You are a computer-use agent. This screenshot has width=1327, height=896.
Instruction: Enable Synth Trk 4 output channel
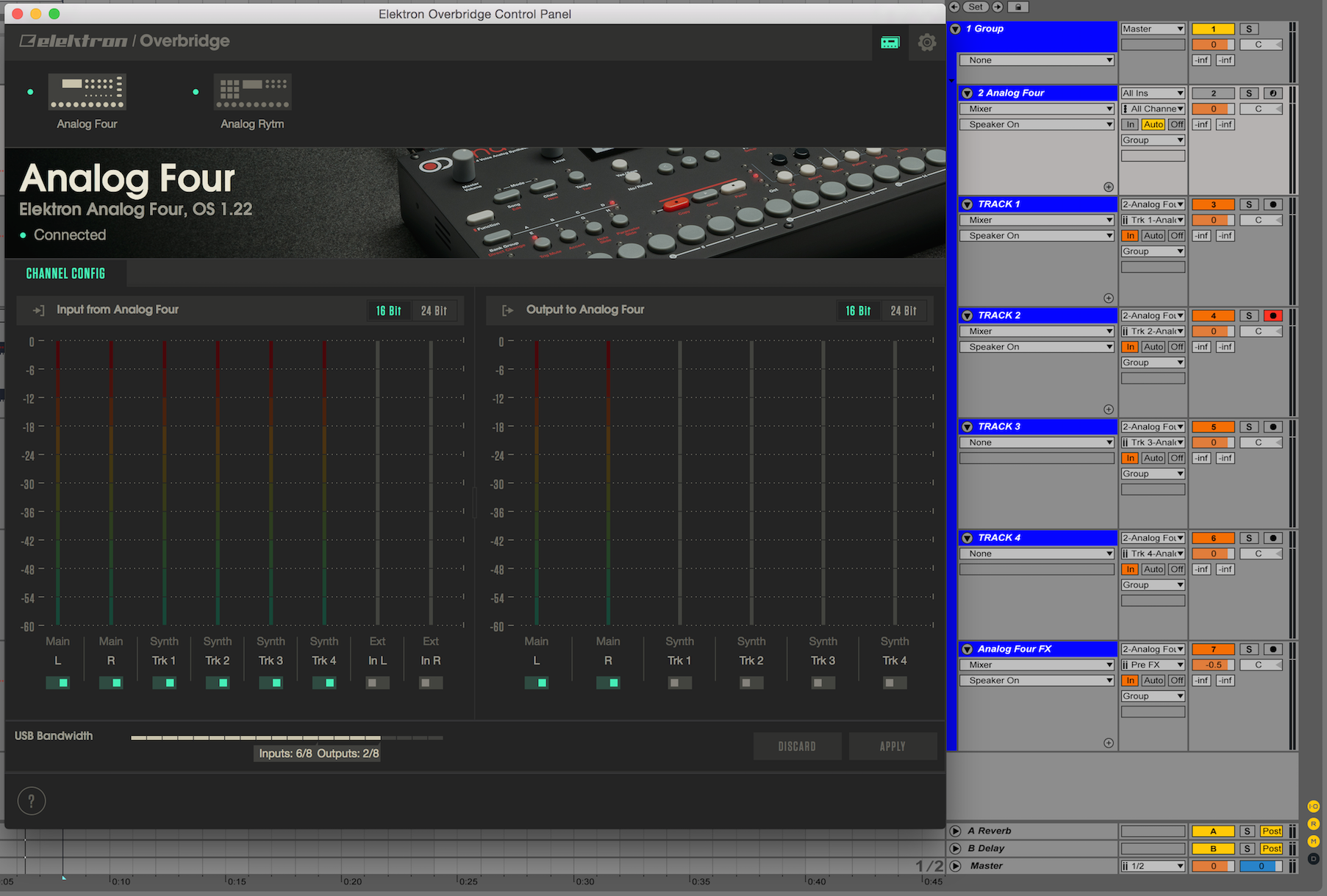click(x=895, y=683)
